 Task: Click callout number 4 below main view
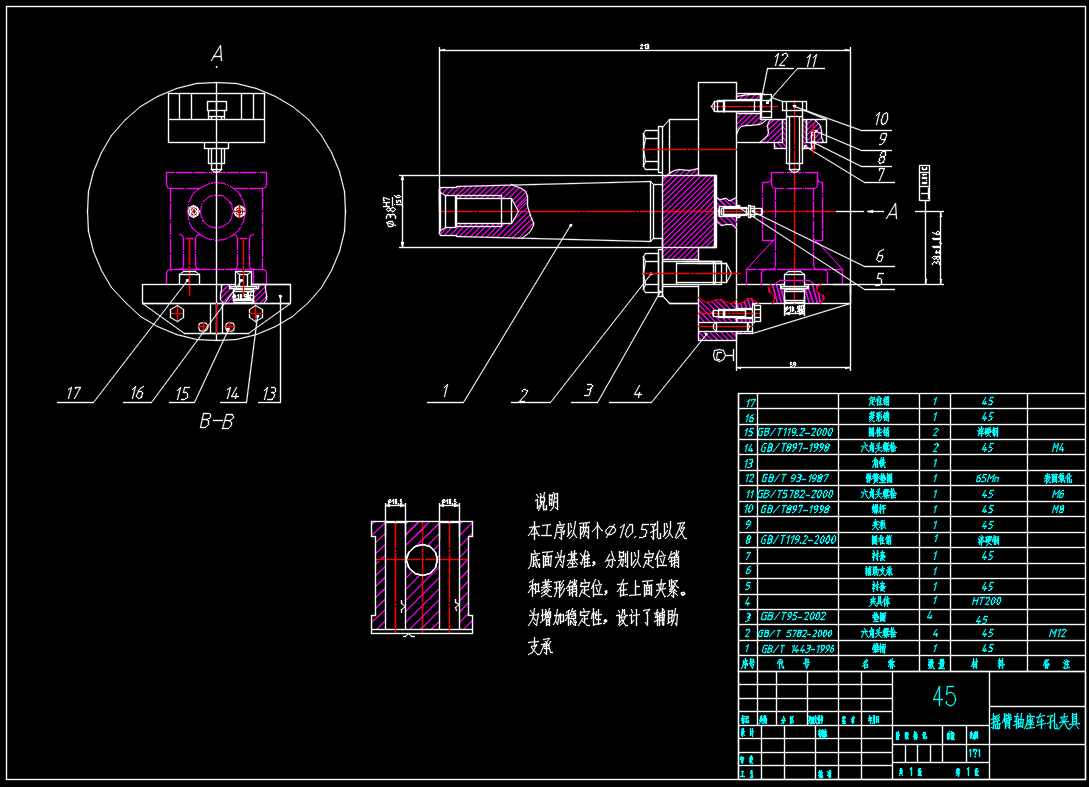pos(637,393)
